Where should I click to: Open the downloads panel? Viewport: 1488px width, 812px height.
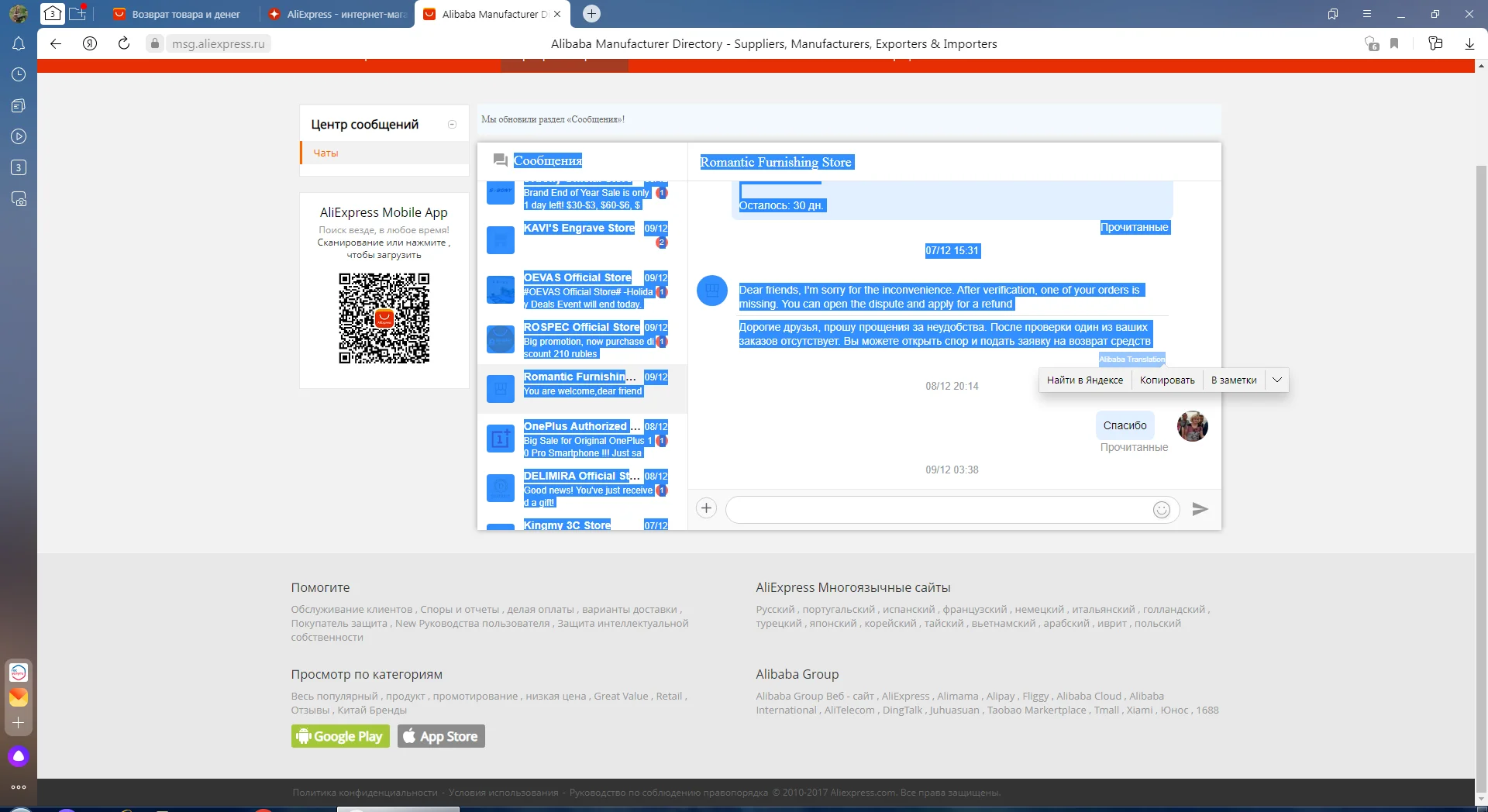click(1469, 43)
